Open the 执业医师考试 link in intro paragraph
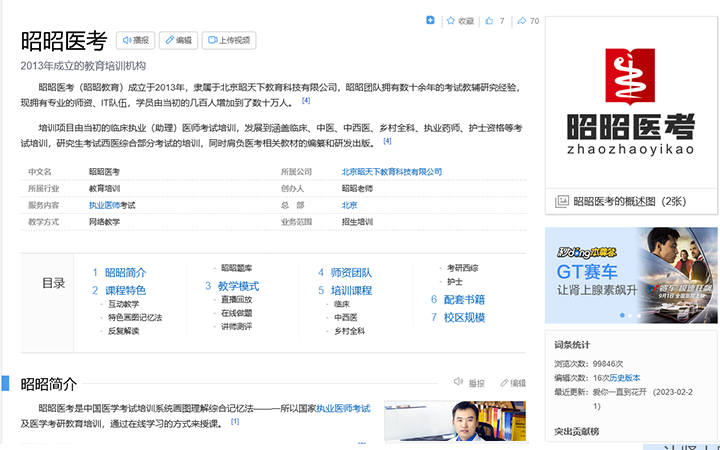 point(343,408)
